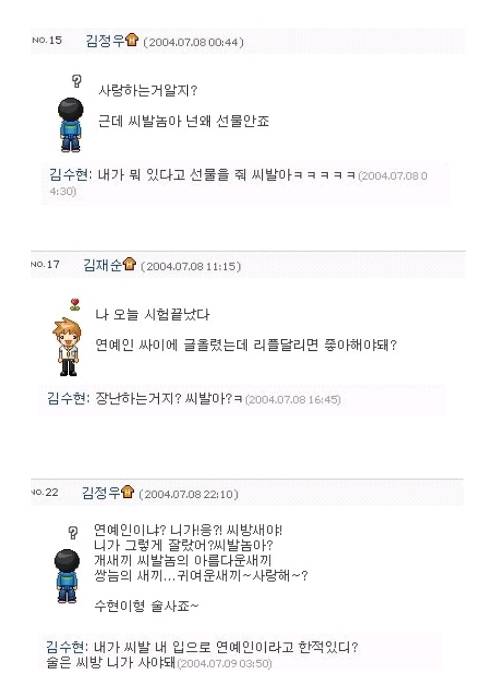This screenshot has width=492, height=681.
Task: Click the No.15 post number label
Action: point(47,40)
